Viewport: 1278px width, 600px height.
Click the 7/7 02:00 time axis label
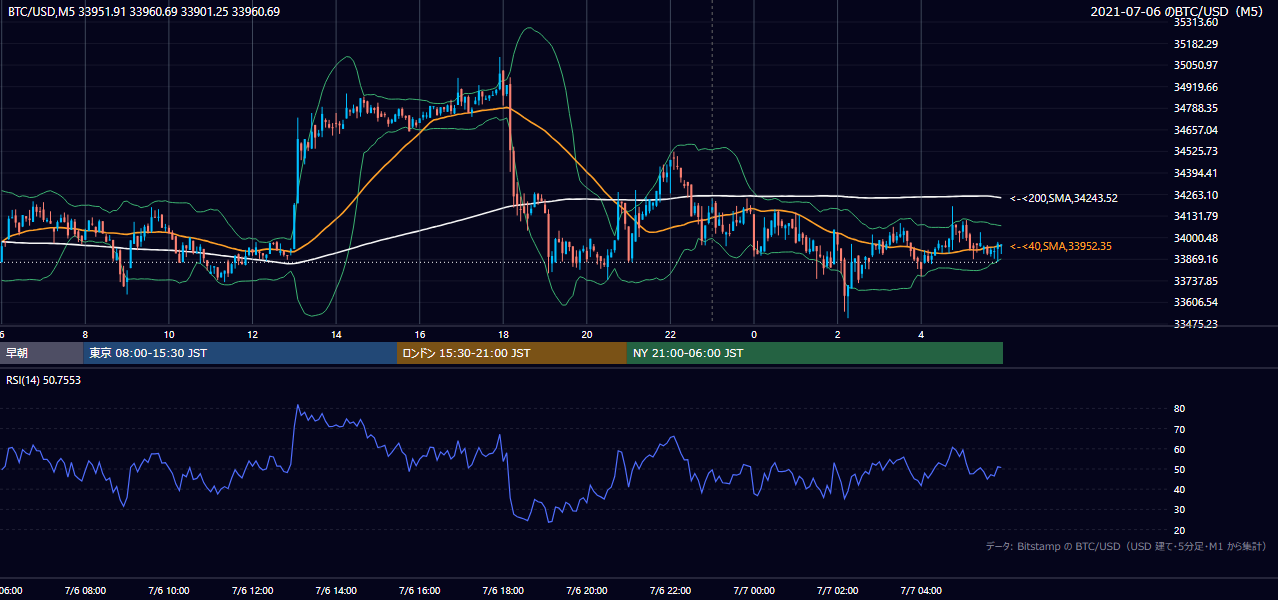pyautogui.click(x=837, y=591)
